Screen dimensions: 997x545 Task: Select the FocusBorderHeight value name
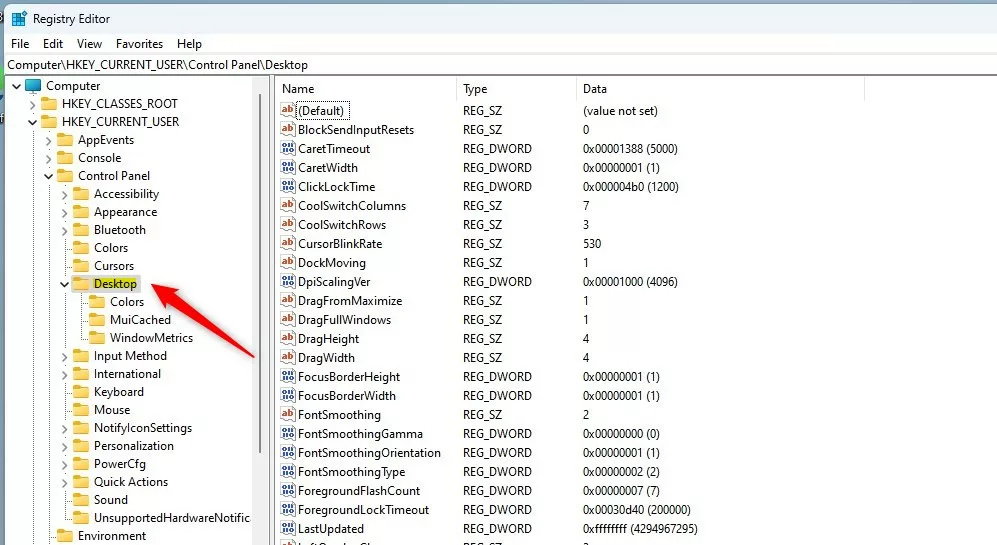(x=349, y=376)
